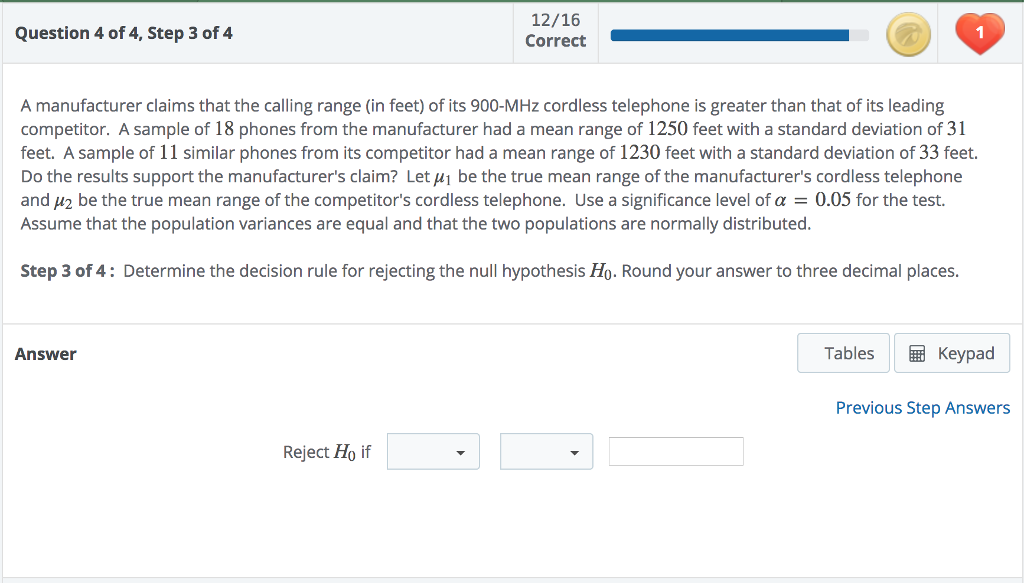1024x583 pixels.
Task: Click the 12/16 Correct score label
Action: coord(555,32)
